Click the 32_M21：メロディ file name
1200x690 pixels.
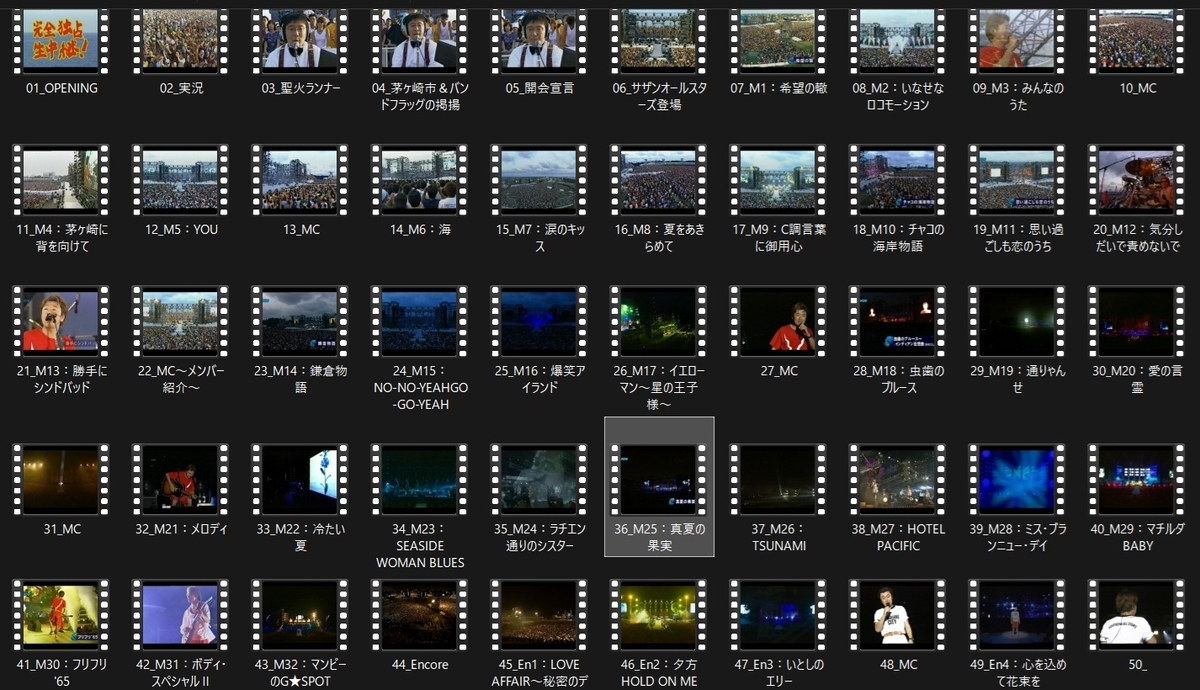(180, 529)
